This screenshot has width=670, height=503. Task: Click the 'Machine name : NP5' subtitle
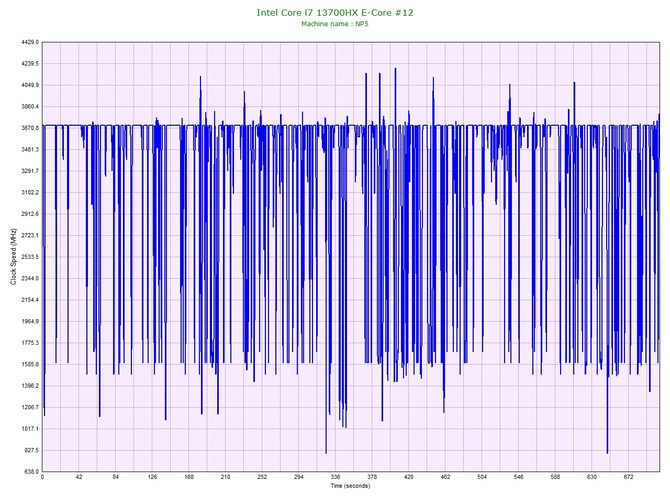point(335,24)
